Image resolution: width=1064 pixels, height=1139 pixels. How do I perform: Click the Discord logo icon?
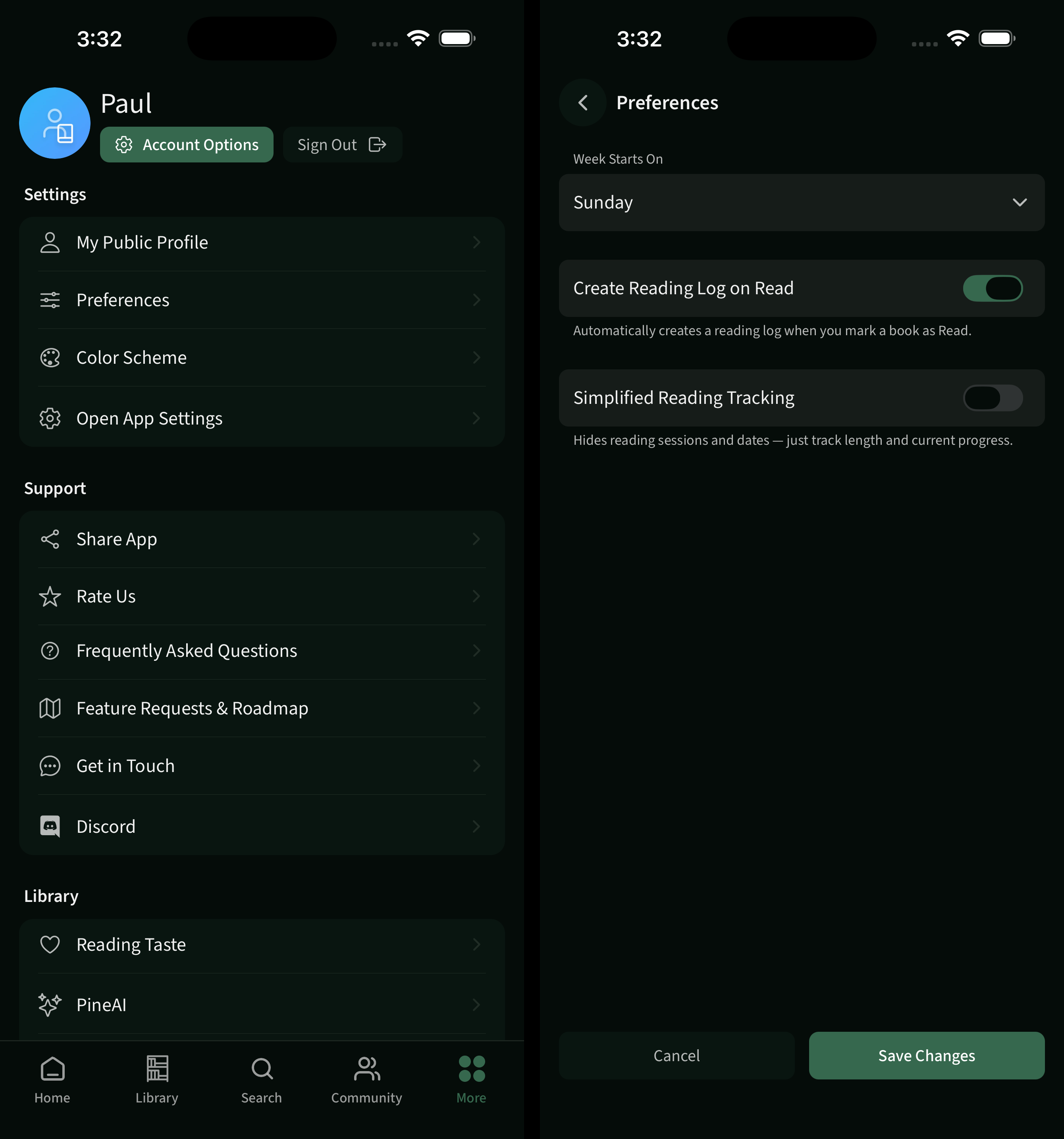[x=50, y=826]
